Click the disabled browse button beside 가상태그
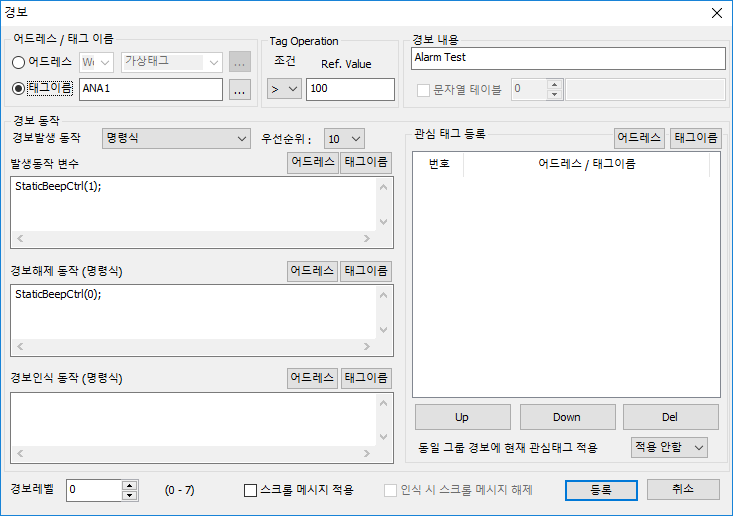 240,62
